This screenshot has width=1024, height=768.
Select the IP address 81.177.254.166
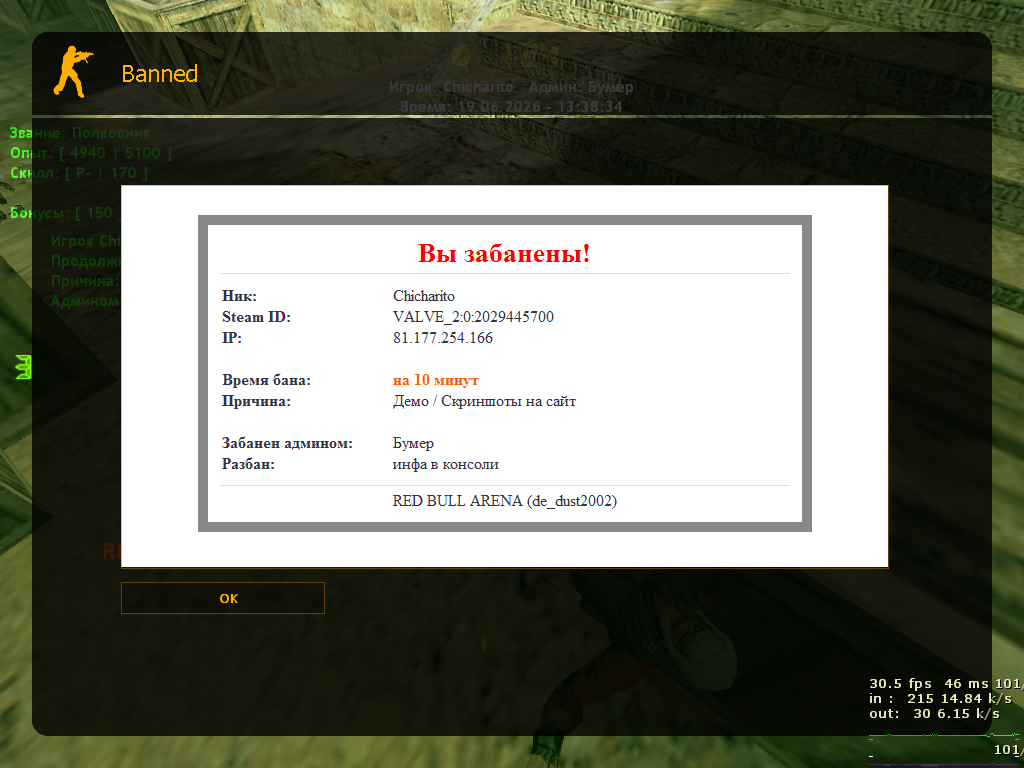[443, 338]
